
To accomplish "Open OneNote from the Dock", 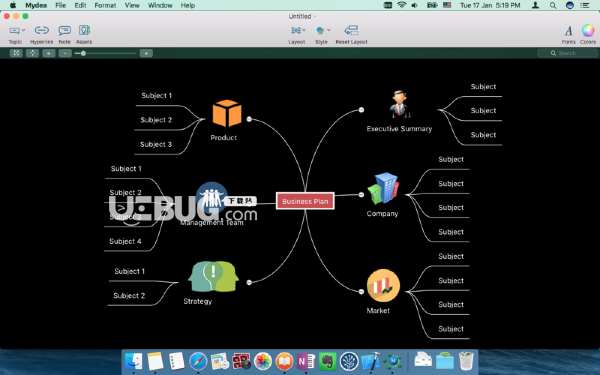I will 306,361.
